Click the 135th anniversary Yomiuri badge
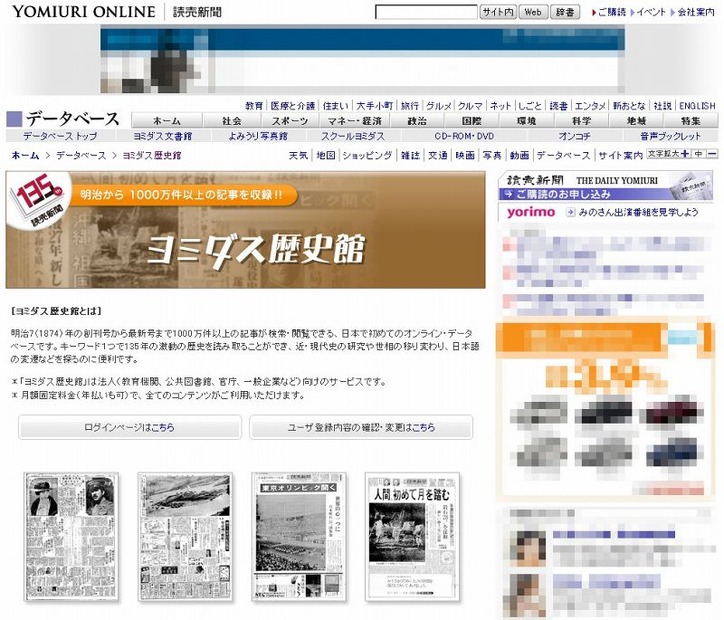This screenshot has height=620, width=724. [38, 200]
